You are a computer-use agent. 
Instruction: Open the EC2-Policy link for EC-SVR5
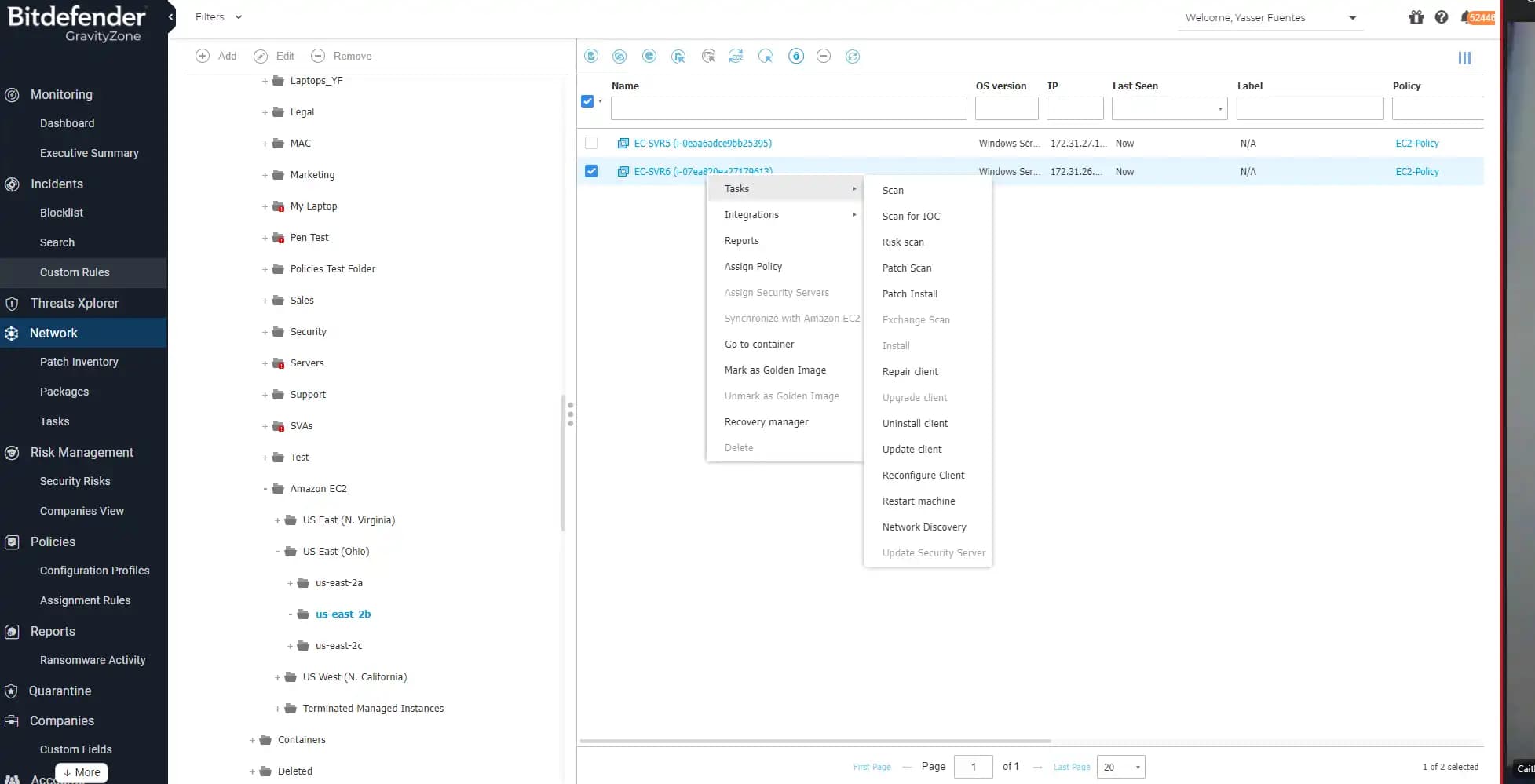pyautogui.click(x=1416, y=143)
